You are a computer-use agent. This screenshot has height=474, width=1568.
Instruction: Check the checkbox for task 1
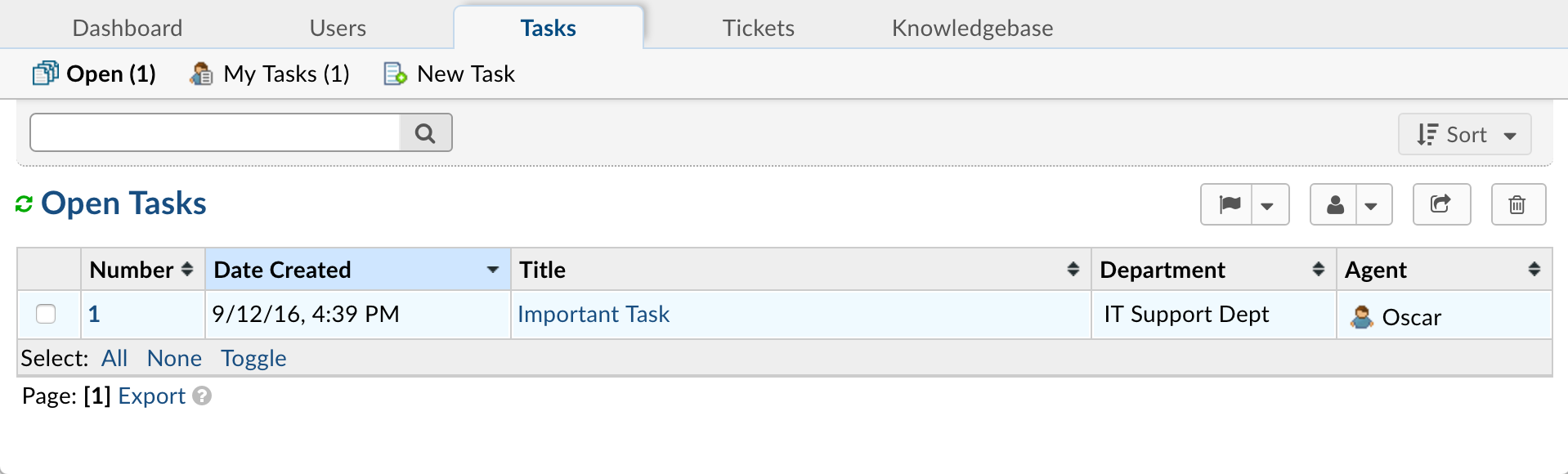47,314
